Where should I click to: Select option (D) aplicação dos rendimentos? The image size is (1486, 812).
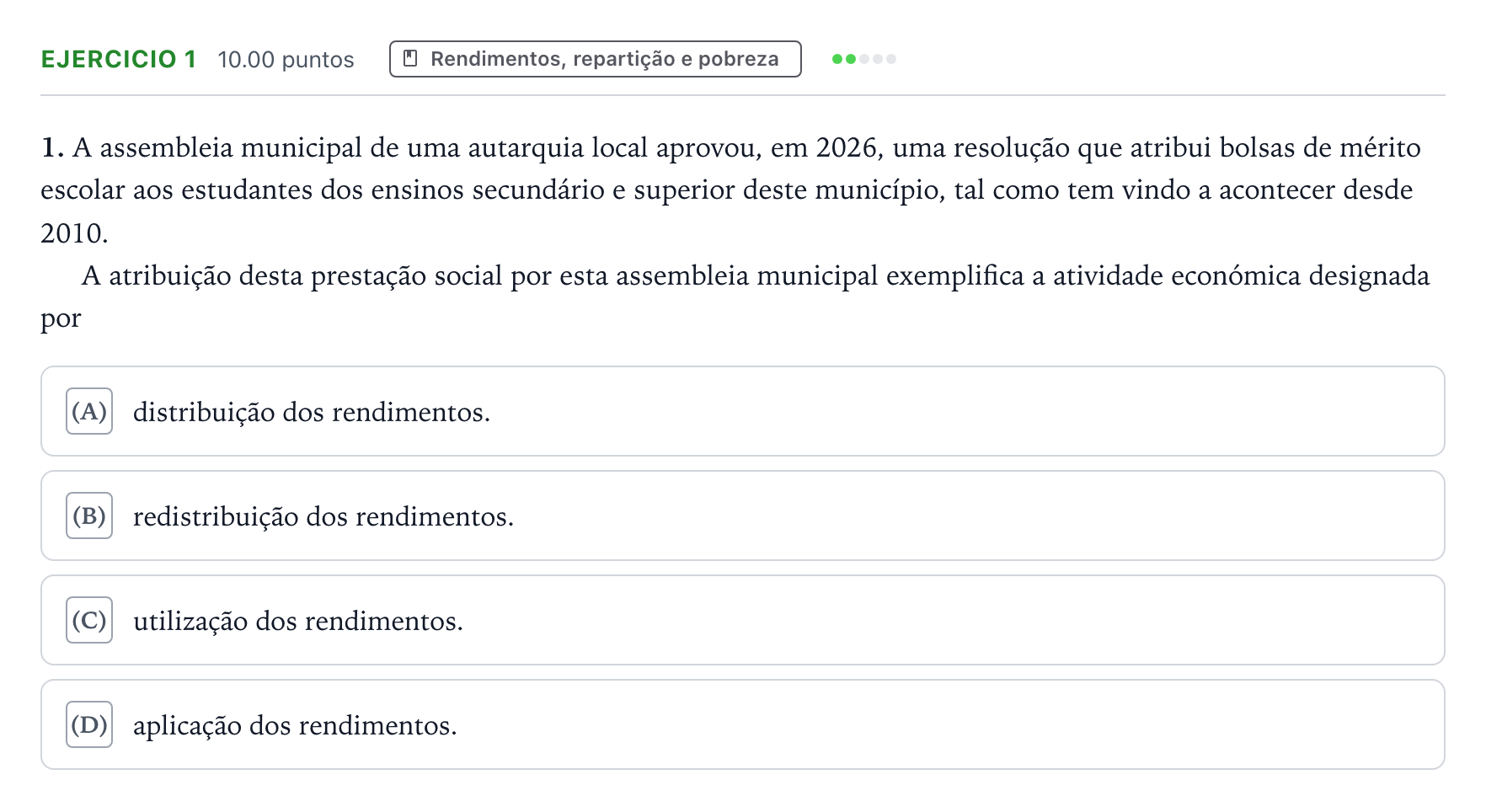click(742, 724)
